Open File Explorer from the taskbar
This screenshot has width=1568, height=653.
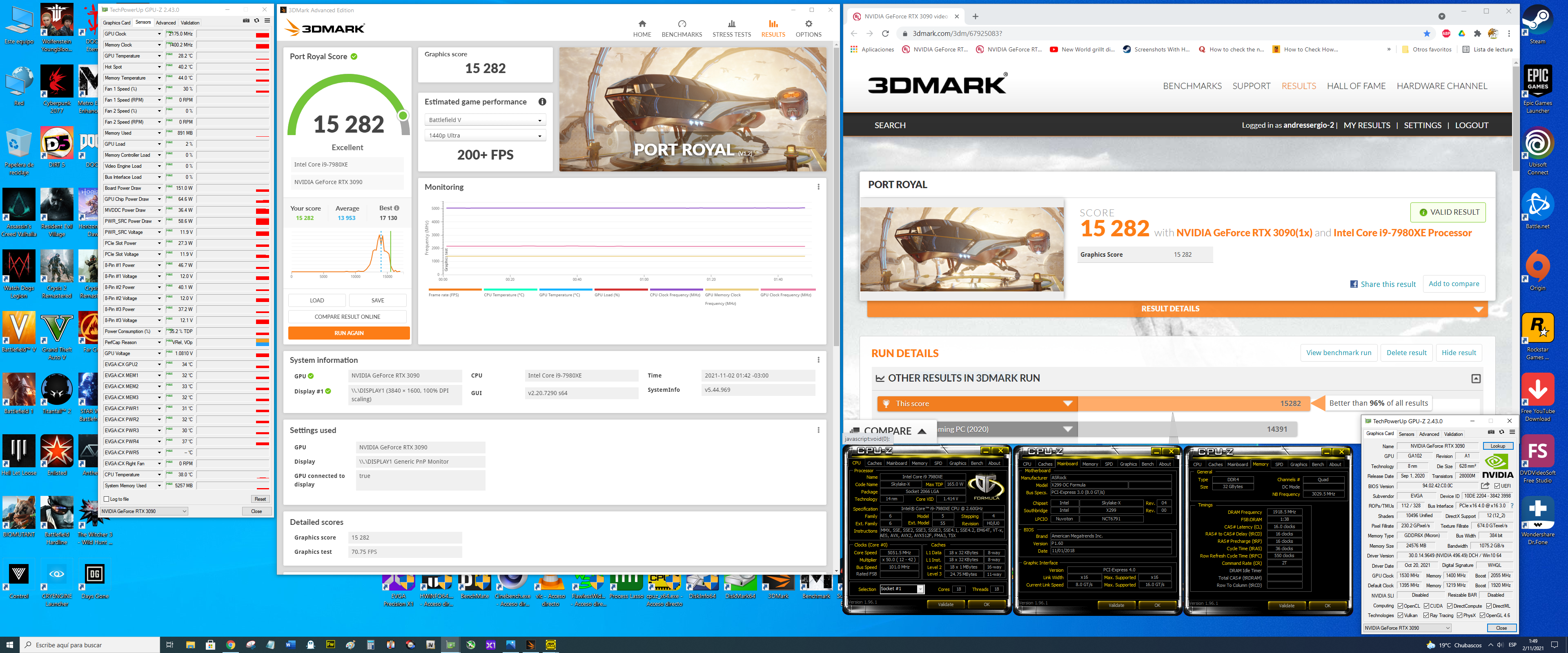click(190, 644)
